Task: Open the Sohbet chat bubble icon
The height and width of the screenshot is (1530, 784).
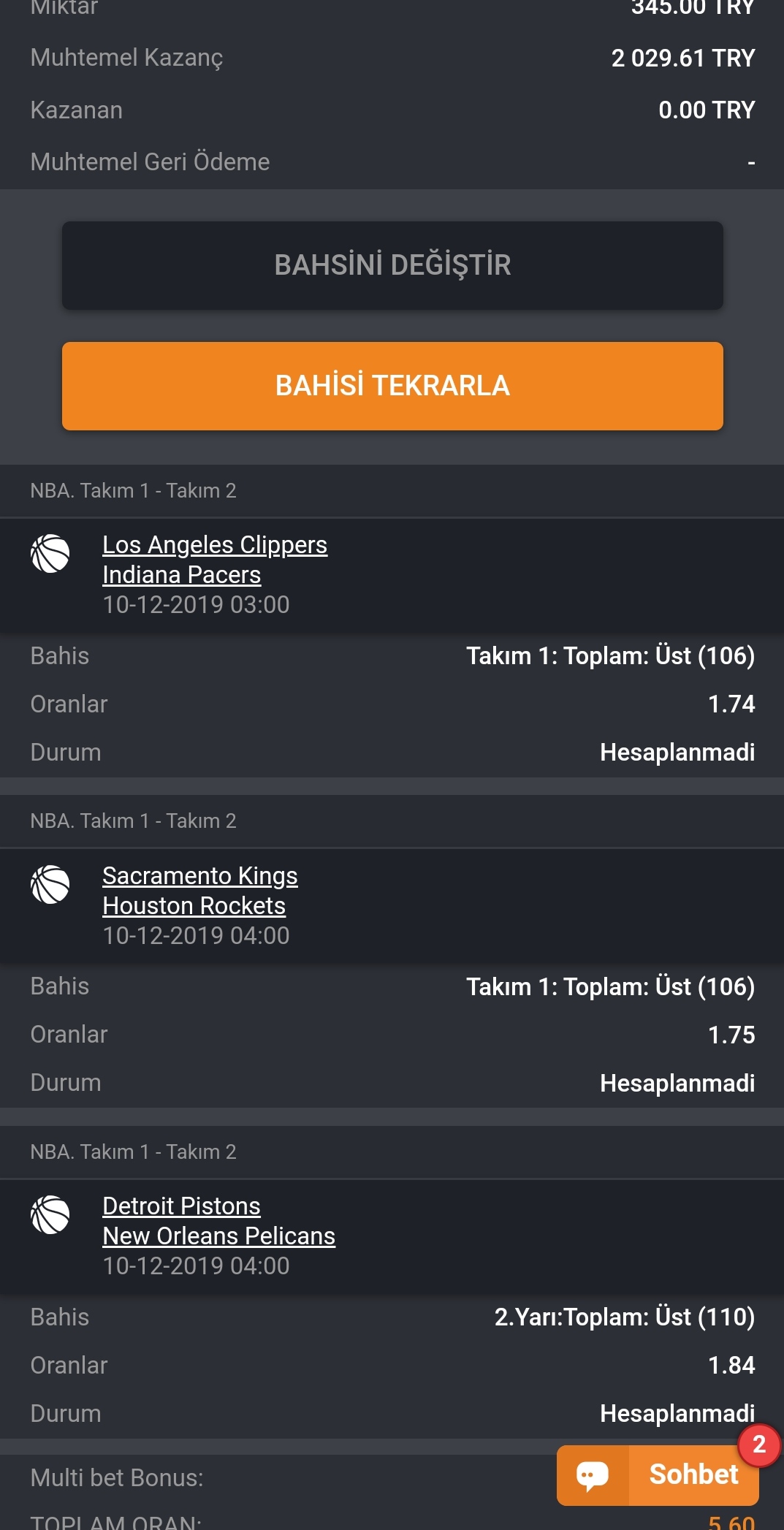Action: (593, 1475)
